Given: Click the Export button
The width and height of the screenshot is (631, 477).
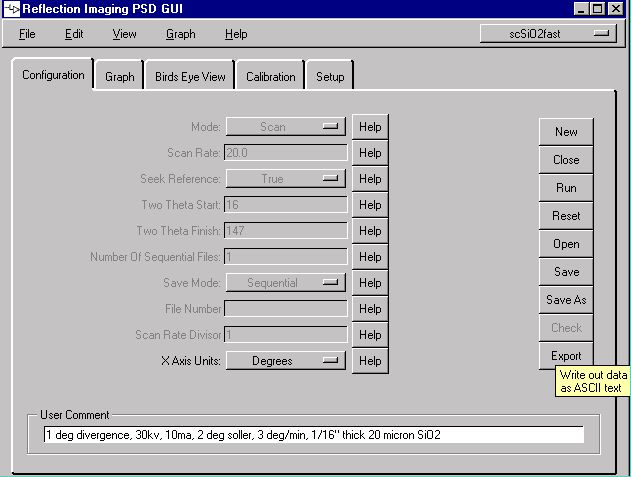Looking at the screenshot, I should coord(566,356).
